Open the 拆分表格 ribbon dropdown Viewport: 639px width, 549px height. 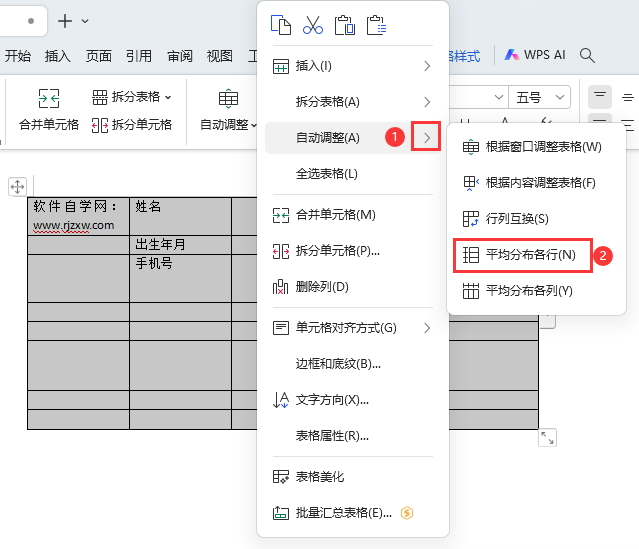pyautogui.click(x=132, y=97)
